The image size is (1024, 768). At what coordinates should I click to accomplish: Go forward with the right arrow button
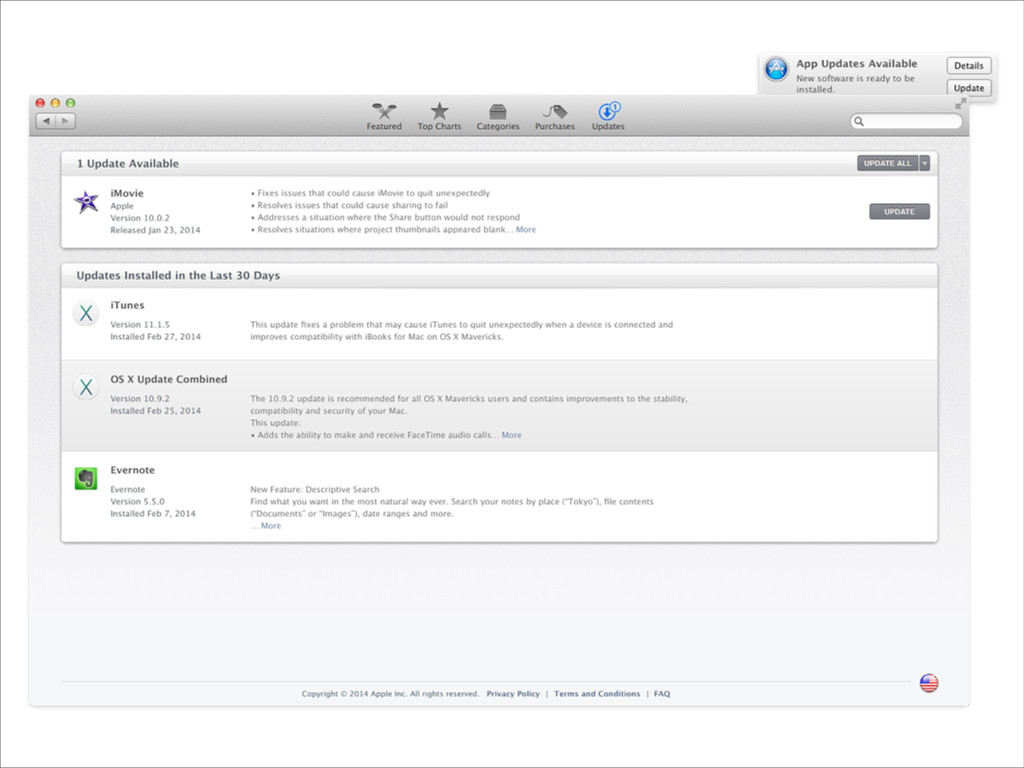(x=65, y=121)
